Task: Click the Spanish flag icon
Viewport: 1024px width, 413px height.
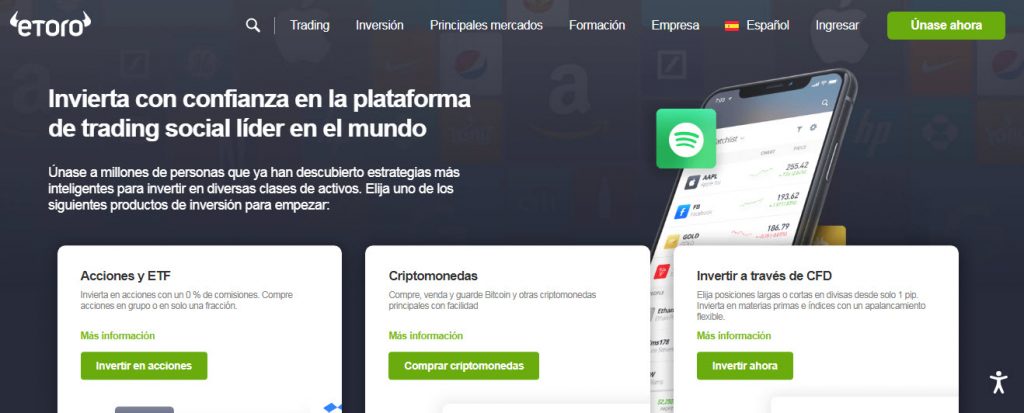Action: click(731, 26)
